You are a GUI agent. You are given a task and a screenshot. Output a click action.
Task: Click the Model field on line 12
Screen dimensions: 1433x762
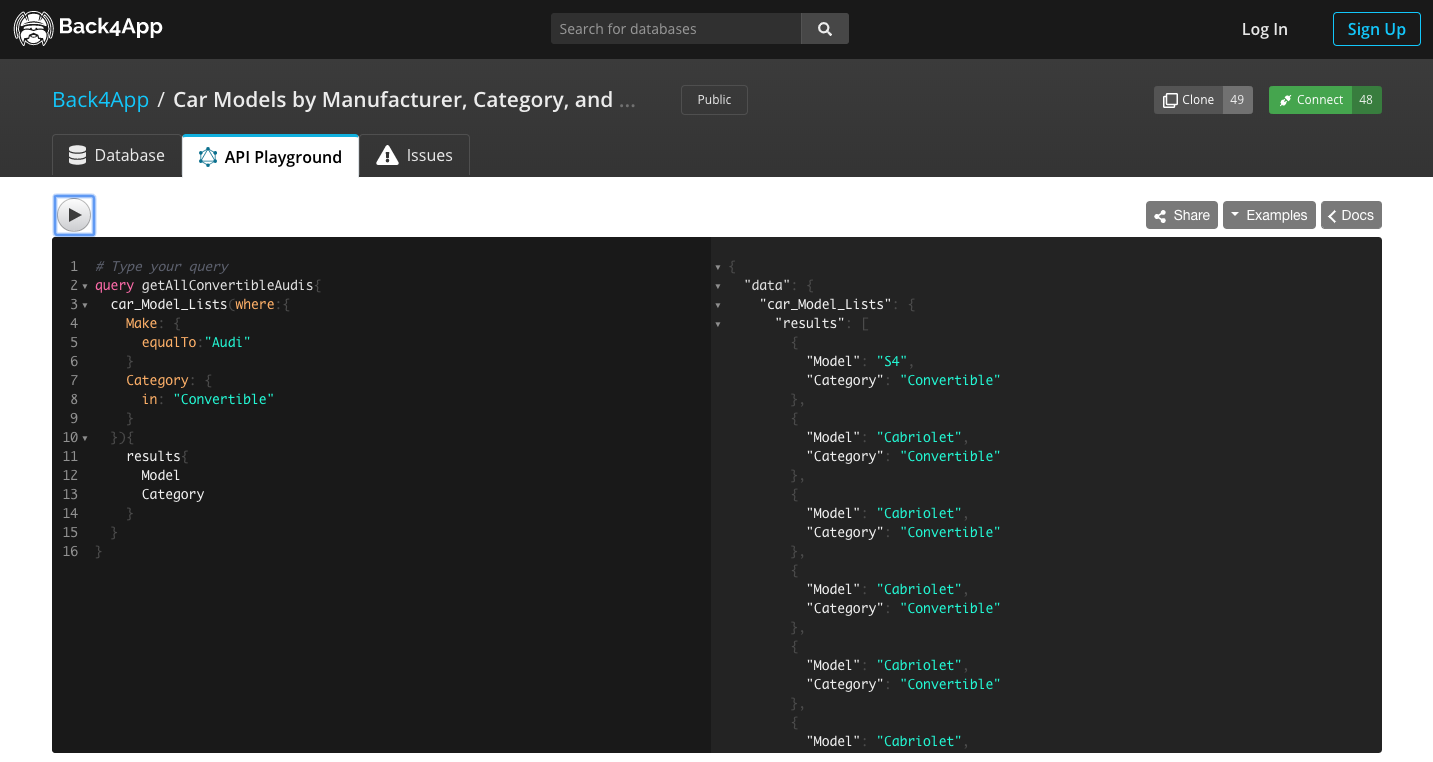(161, 475)
